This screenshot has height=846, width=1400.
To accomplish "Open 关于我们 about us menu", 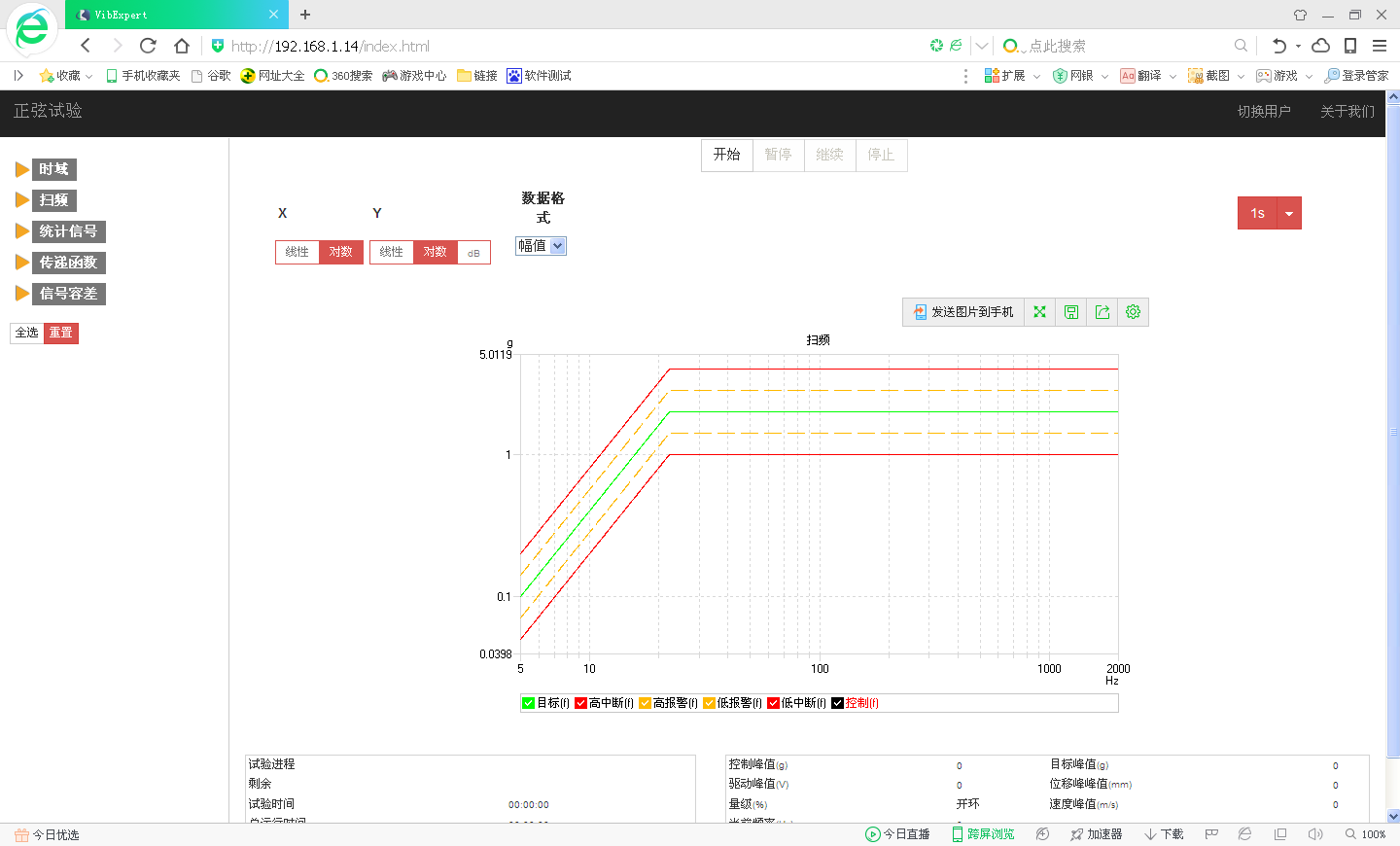I will pos(1347,112).
